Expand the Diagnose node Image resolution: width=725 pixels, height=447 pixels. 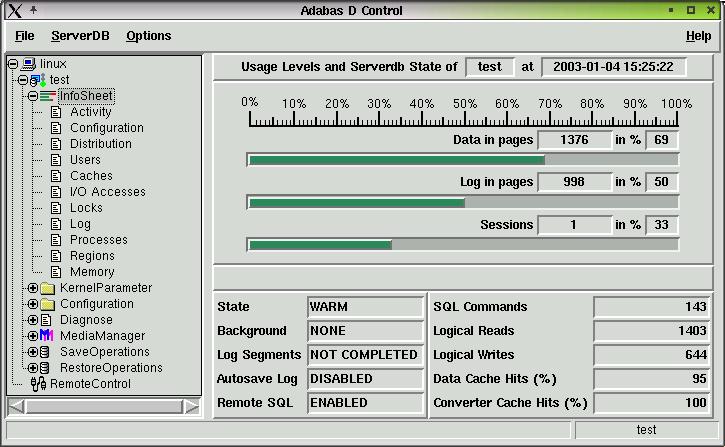[32, 319]
